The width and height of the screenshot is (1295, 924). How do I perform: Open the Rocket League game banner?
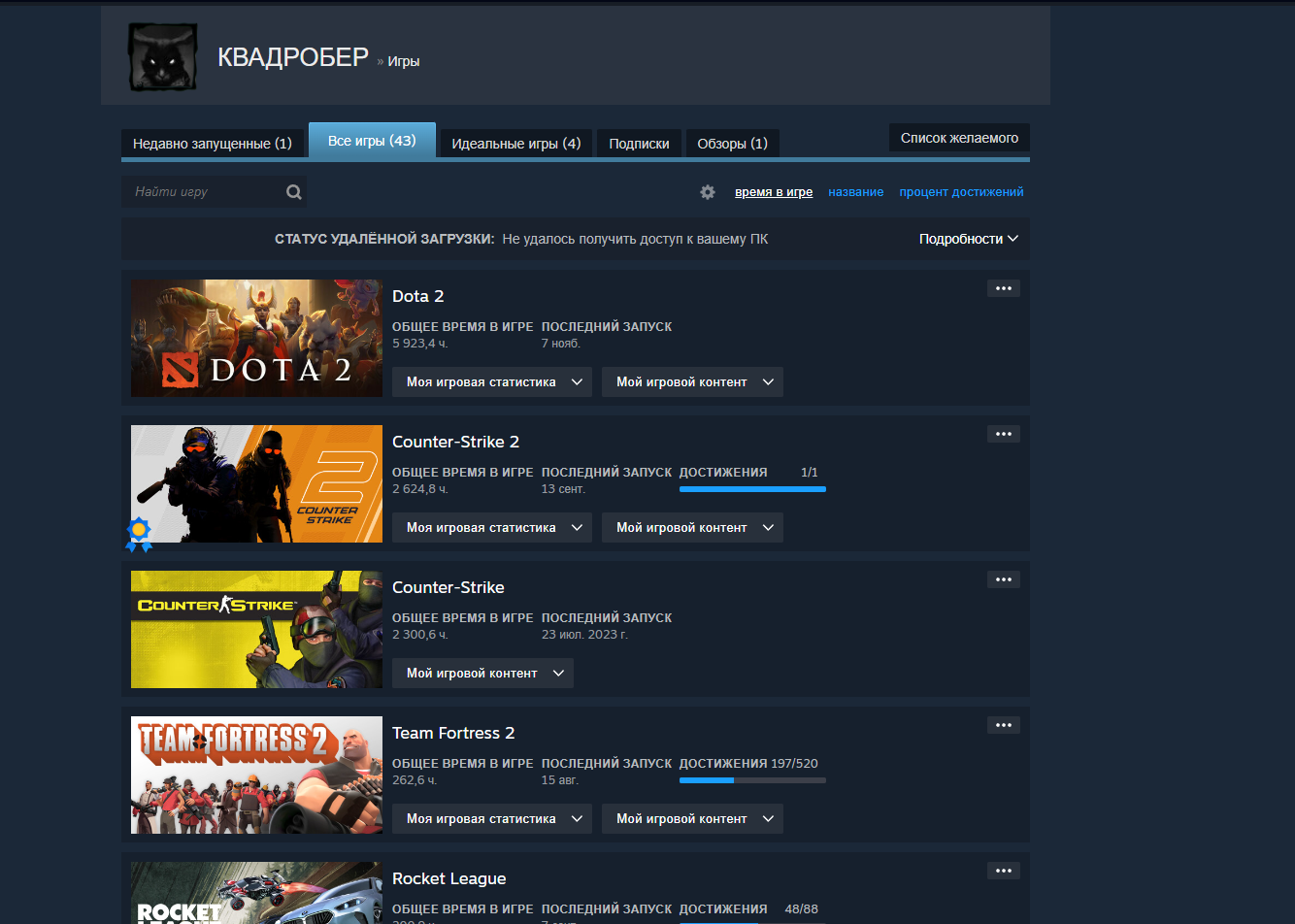(256, 893)
